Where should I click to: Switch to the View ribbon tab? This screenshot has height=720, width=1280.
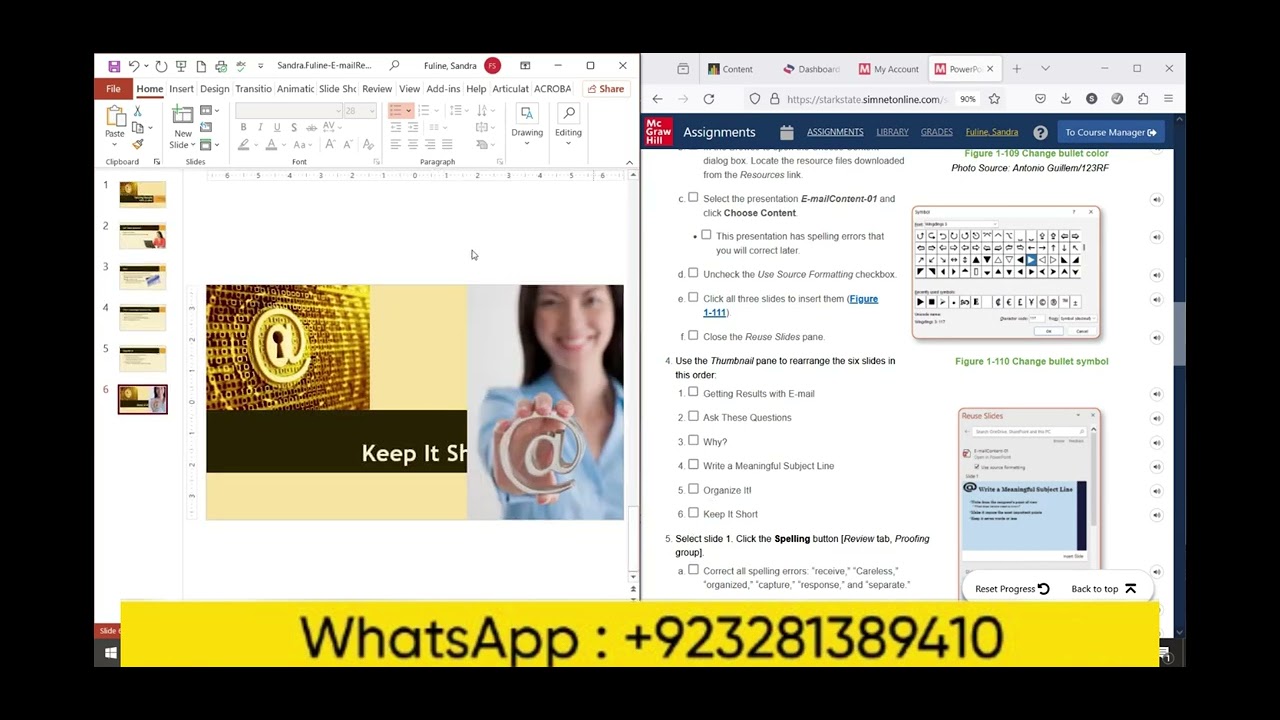coord(409,89)
